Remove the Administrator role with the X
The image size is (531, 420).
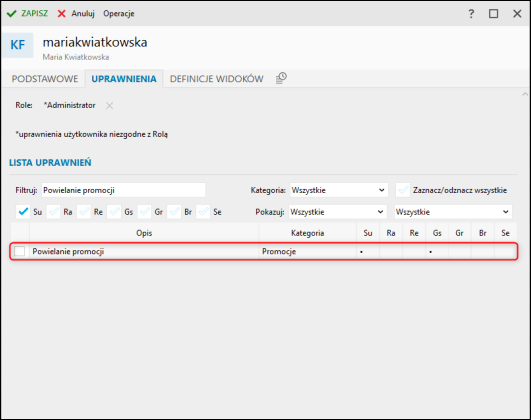click(109, 106)
